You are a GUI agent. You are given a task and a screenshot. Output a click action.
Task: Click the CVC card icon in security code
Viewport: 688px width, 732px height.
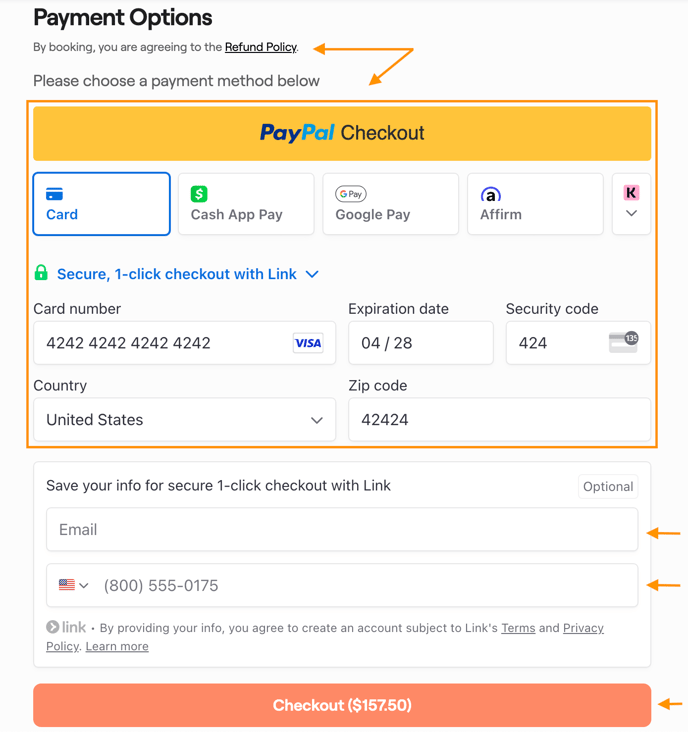point(623,342)
